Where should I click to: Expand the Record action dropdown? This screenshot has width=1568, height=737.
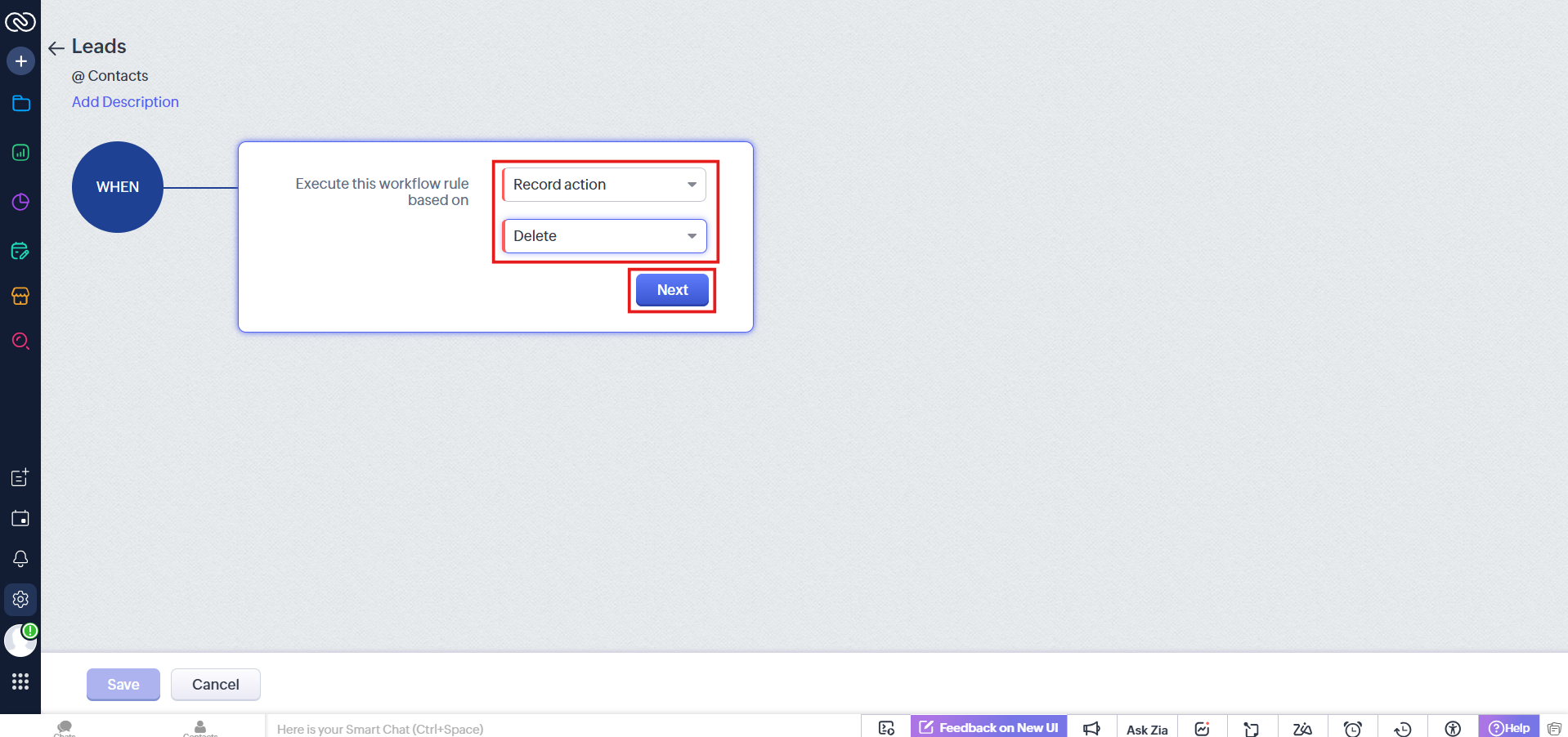(x=604, y=185)
